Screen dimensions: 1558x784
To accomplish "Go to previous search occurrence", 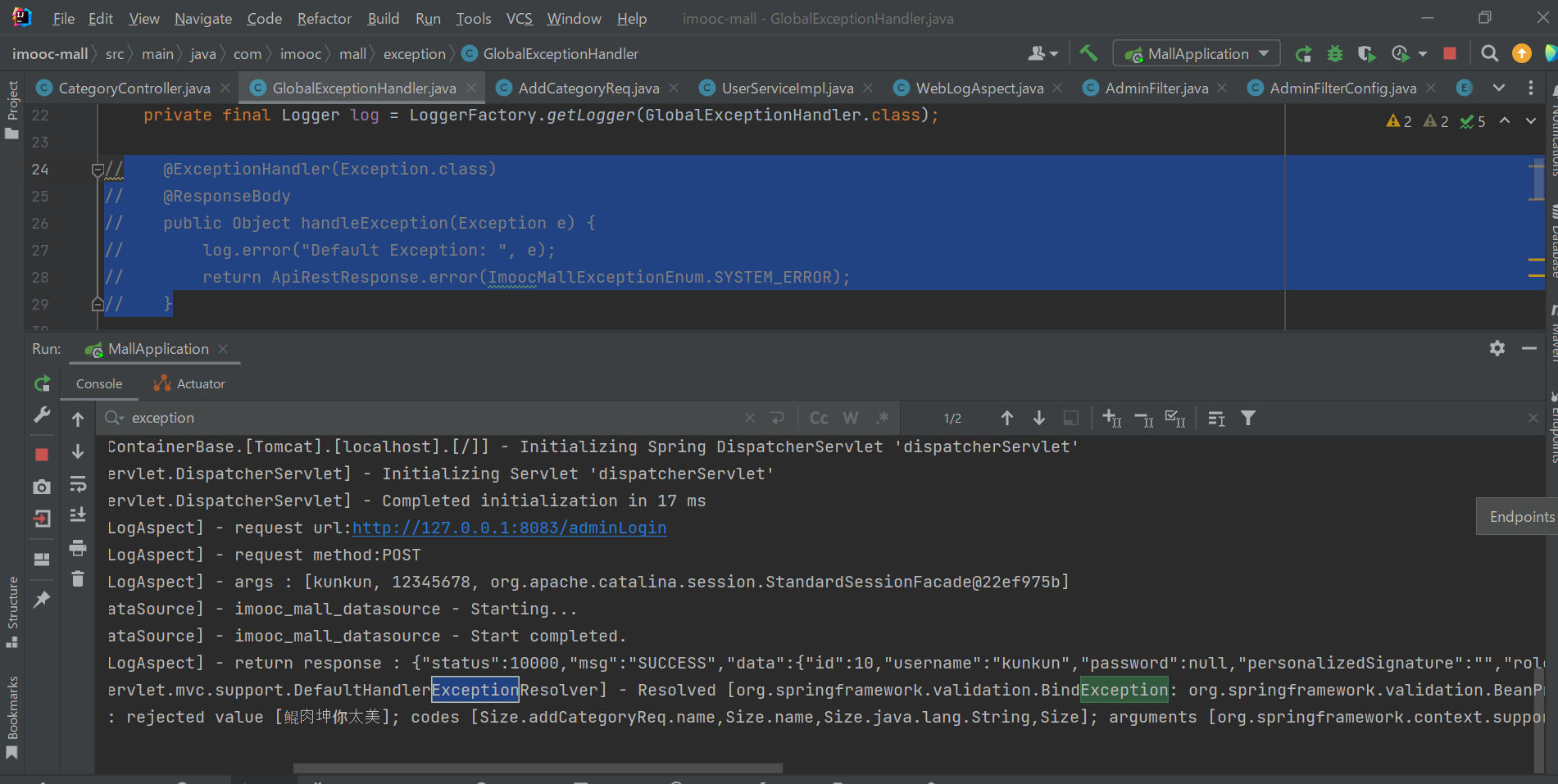I will point(1007,418).
